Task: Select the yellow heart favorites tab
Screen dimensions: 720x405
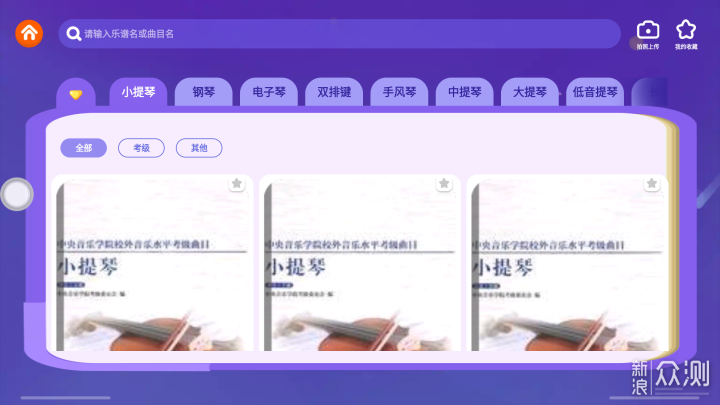Action: (76, 93)
